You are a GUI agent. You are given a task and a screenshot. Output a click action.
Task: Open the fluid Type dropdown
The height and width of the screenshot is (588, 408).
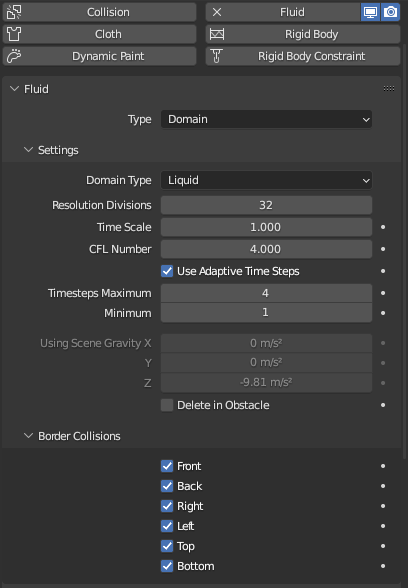pyautogui.click(x=266, y=119)
